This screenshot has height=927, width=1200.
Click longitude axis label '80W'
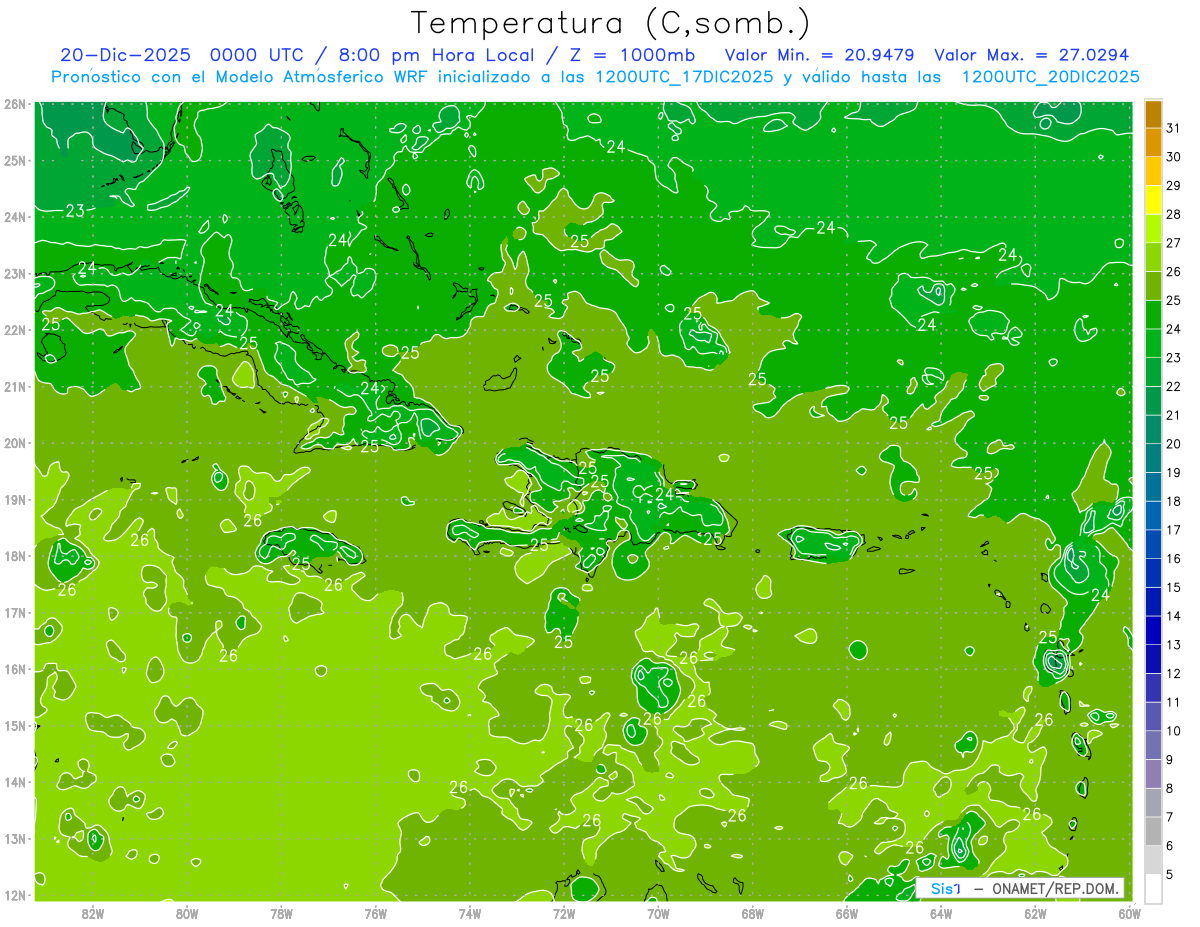click(187, 913)
